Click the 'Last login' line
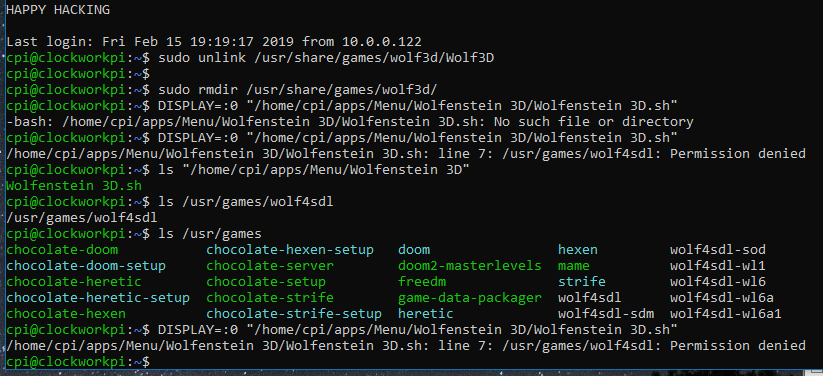 pos(214,41)
